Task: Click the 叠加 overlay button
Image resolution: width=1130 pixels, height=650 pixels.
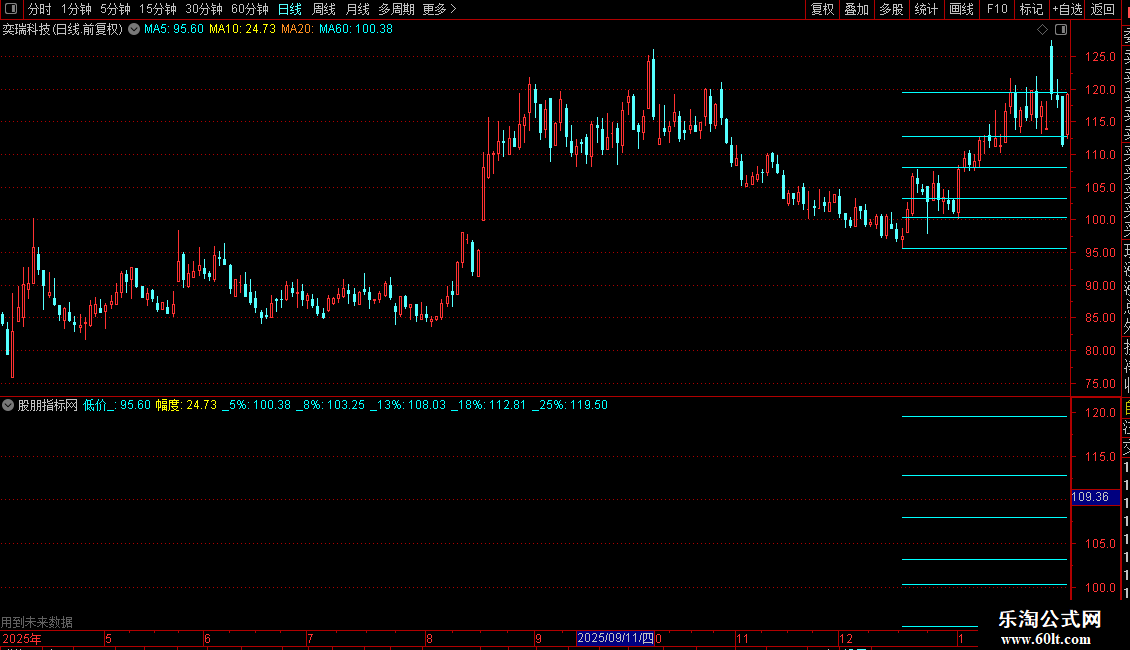Action: 857,9
